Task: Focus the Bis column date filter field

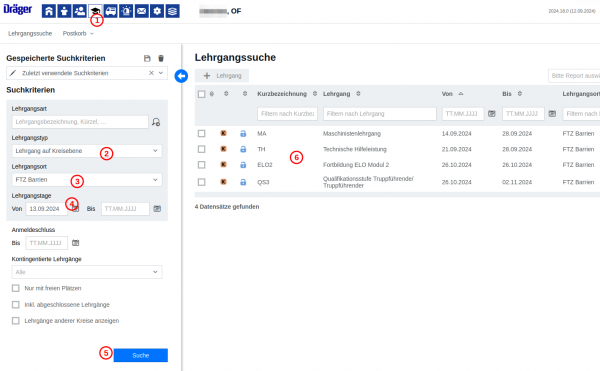Action: (x=523, y=114)
